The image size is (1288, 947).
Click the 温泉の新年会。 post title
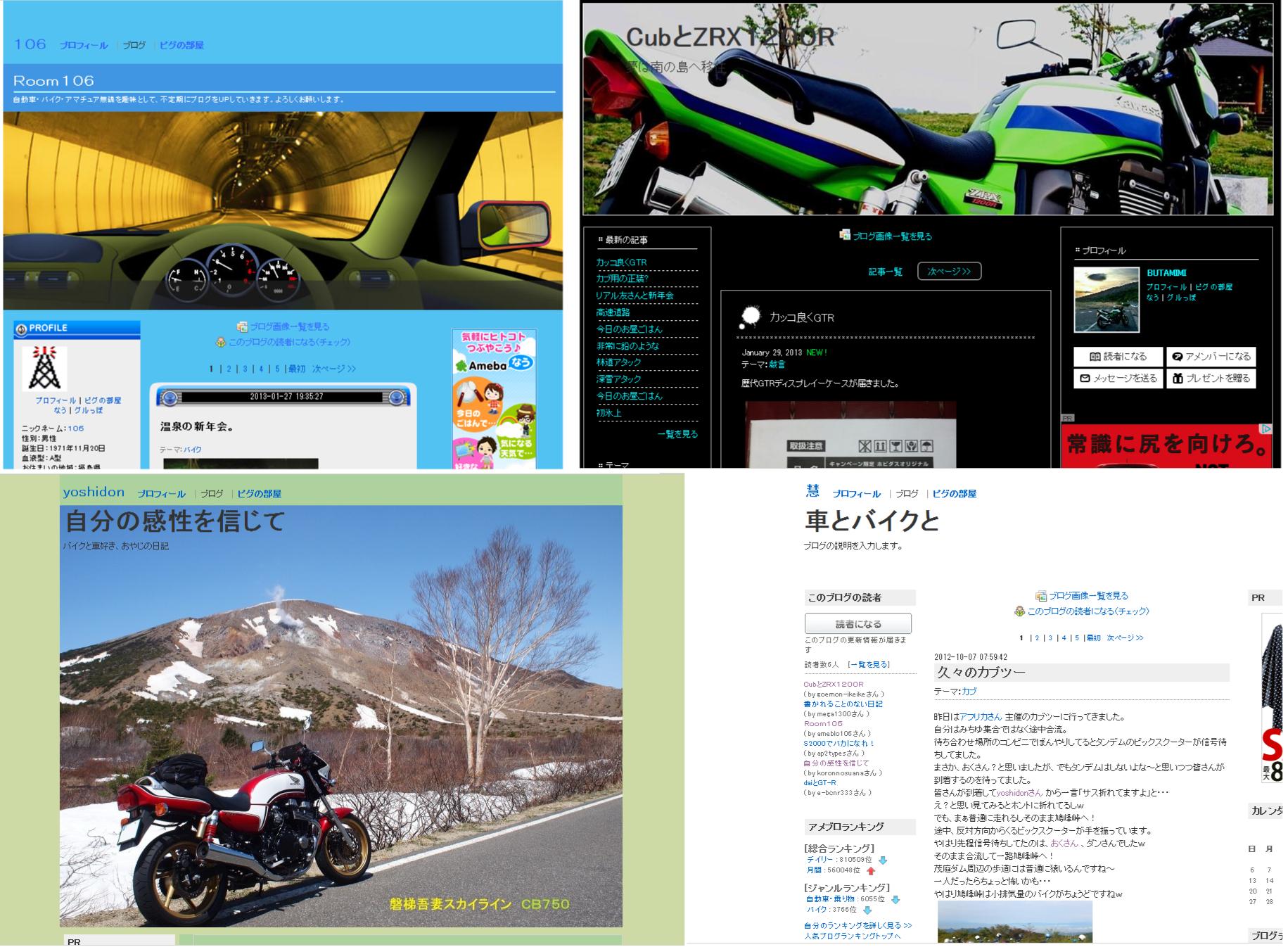(x=197, y=426)
